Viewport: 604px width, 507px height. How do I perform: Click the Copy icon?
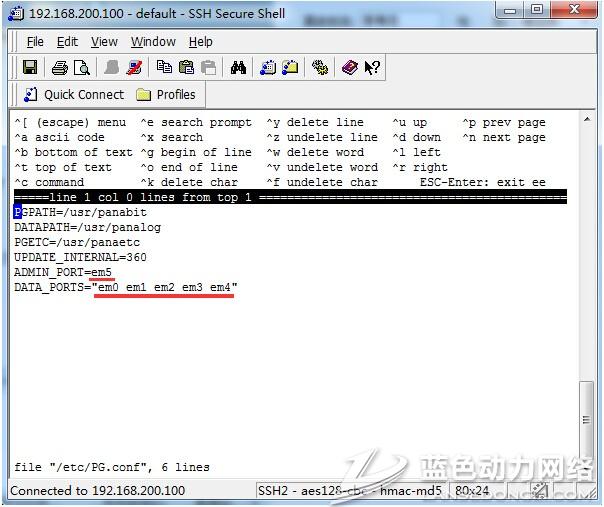click(165, 68)
